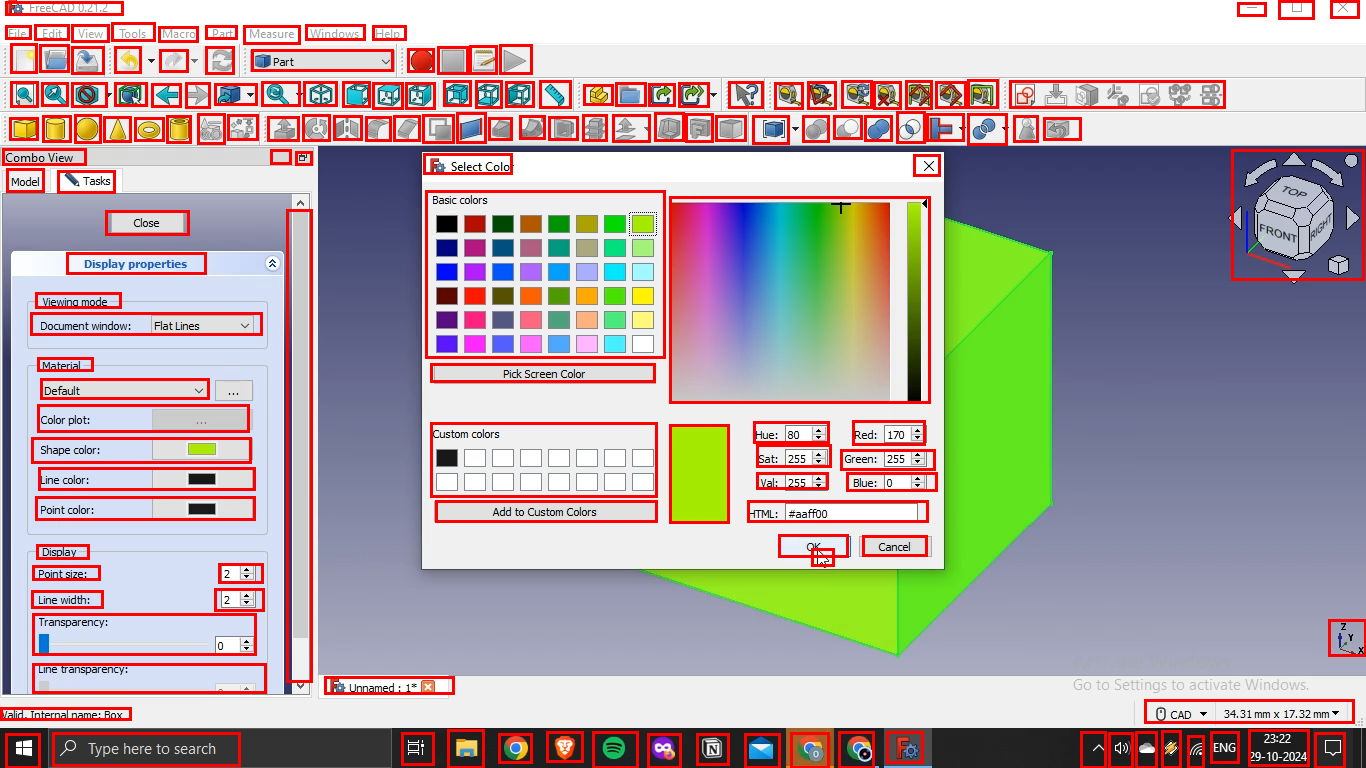Open the Flat Lines viewing mode dropdown
The image size is (1366, 768).
point(203,324)
